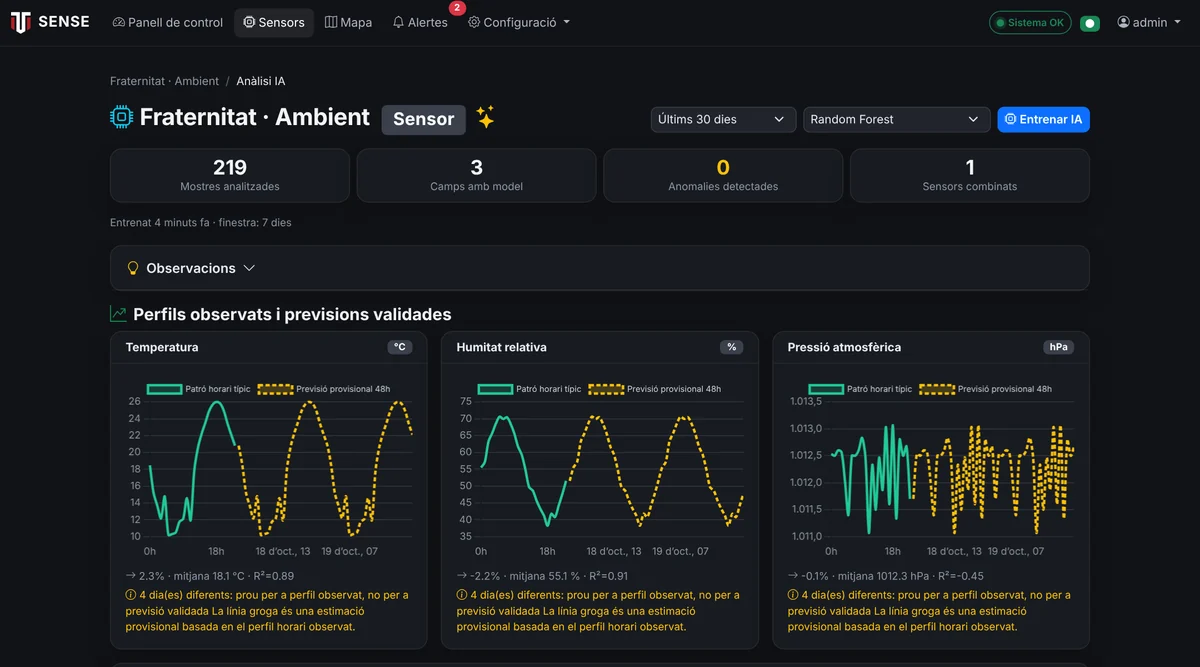Click the chip sensor icon beside title

[121, 117]
